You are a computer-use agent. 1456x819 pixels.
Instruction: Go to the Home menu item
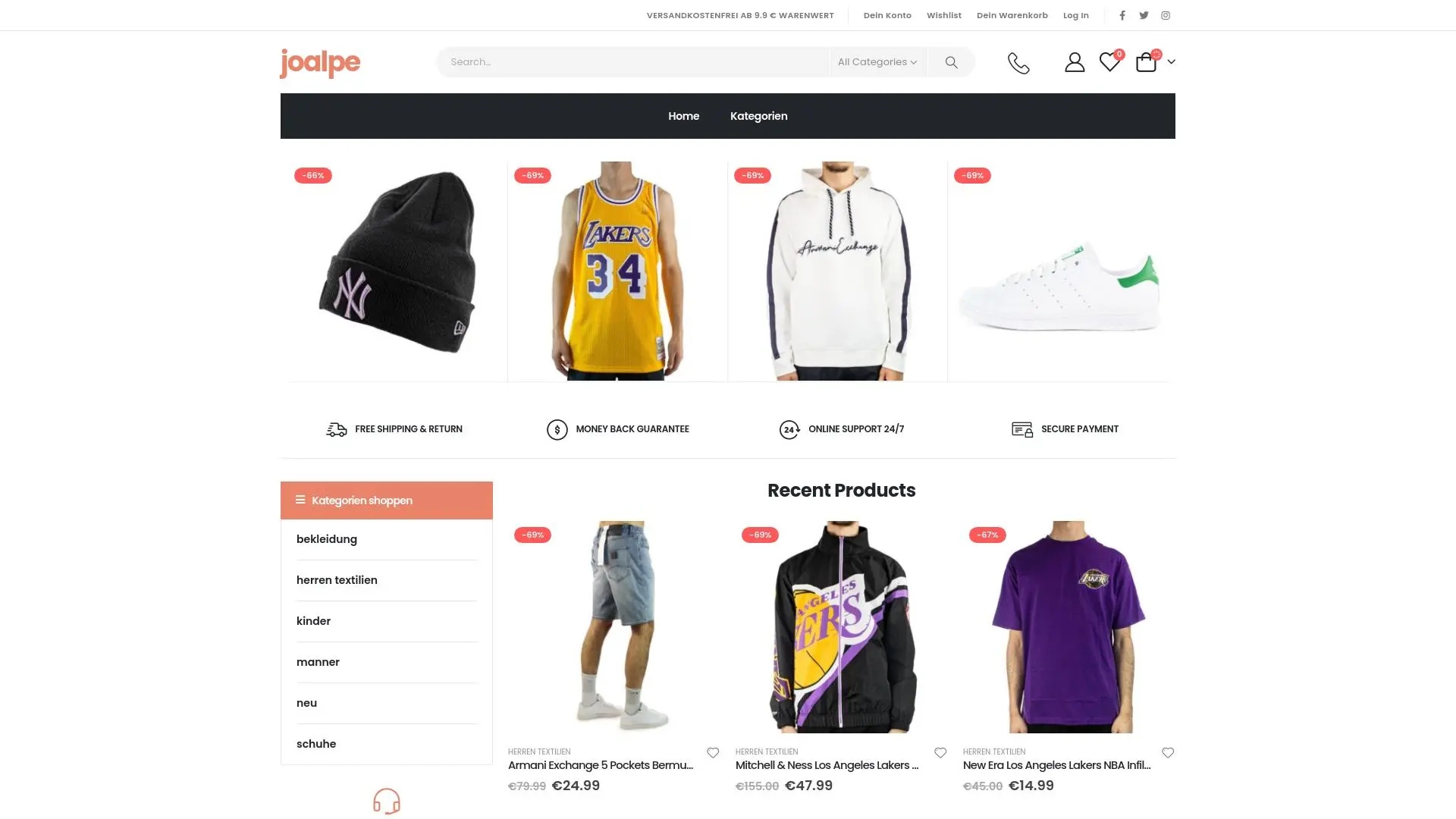(x=683, y=116)
